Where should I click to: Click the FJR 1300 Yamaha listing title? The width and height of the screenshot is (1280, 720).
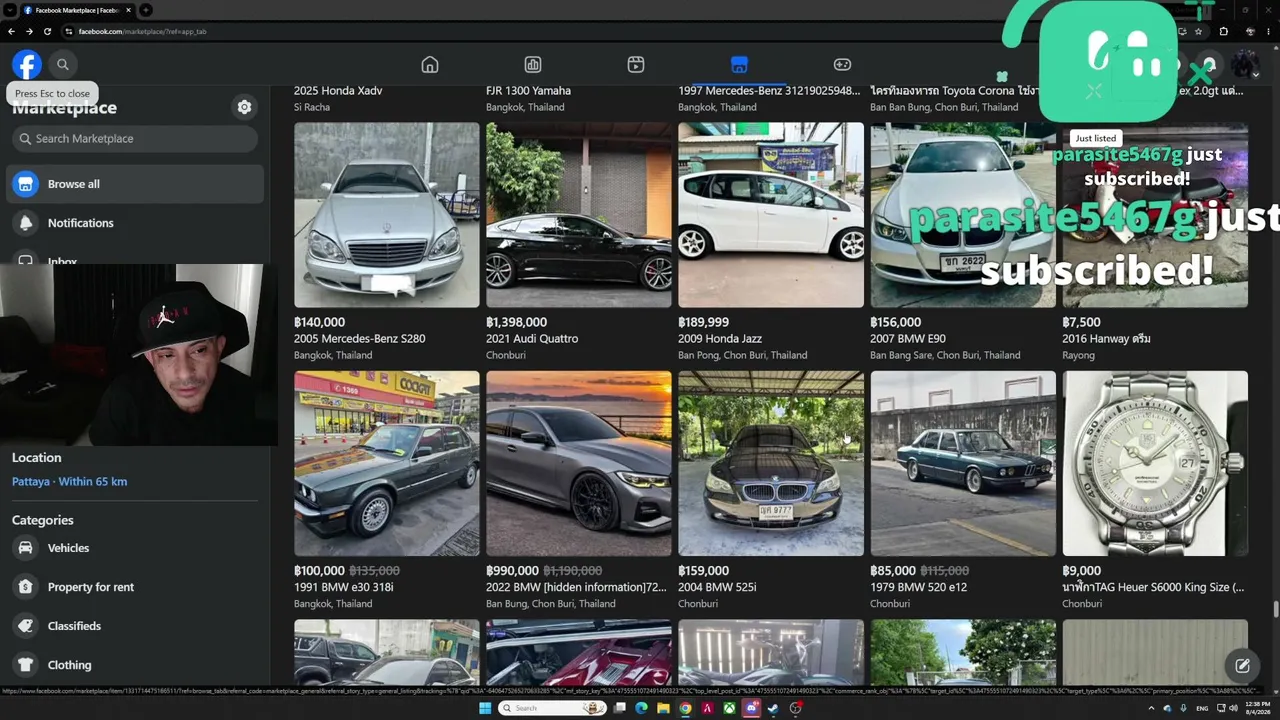[528, 90]
